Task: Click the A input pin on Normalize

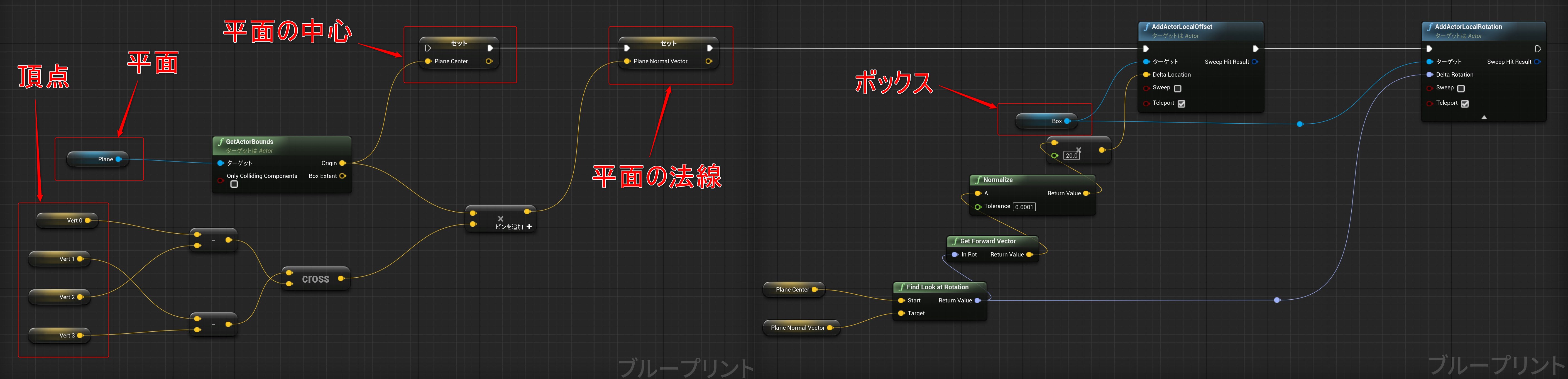Action: pyautogui.click(x=978, y=194)
